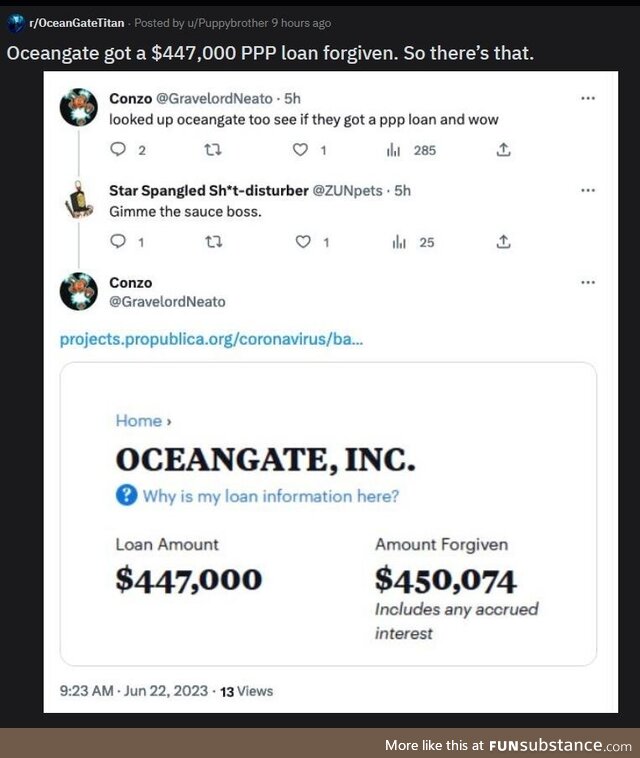640x758 pixels.
Task: Share the ZUNpets tweet
Action: (503, 241)
